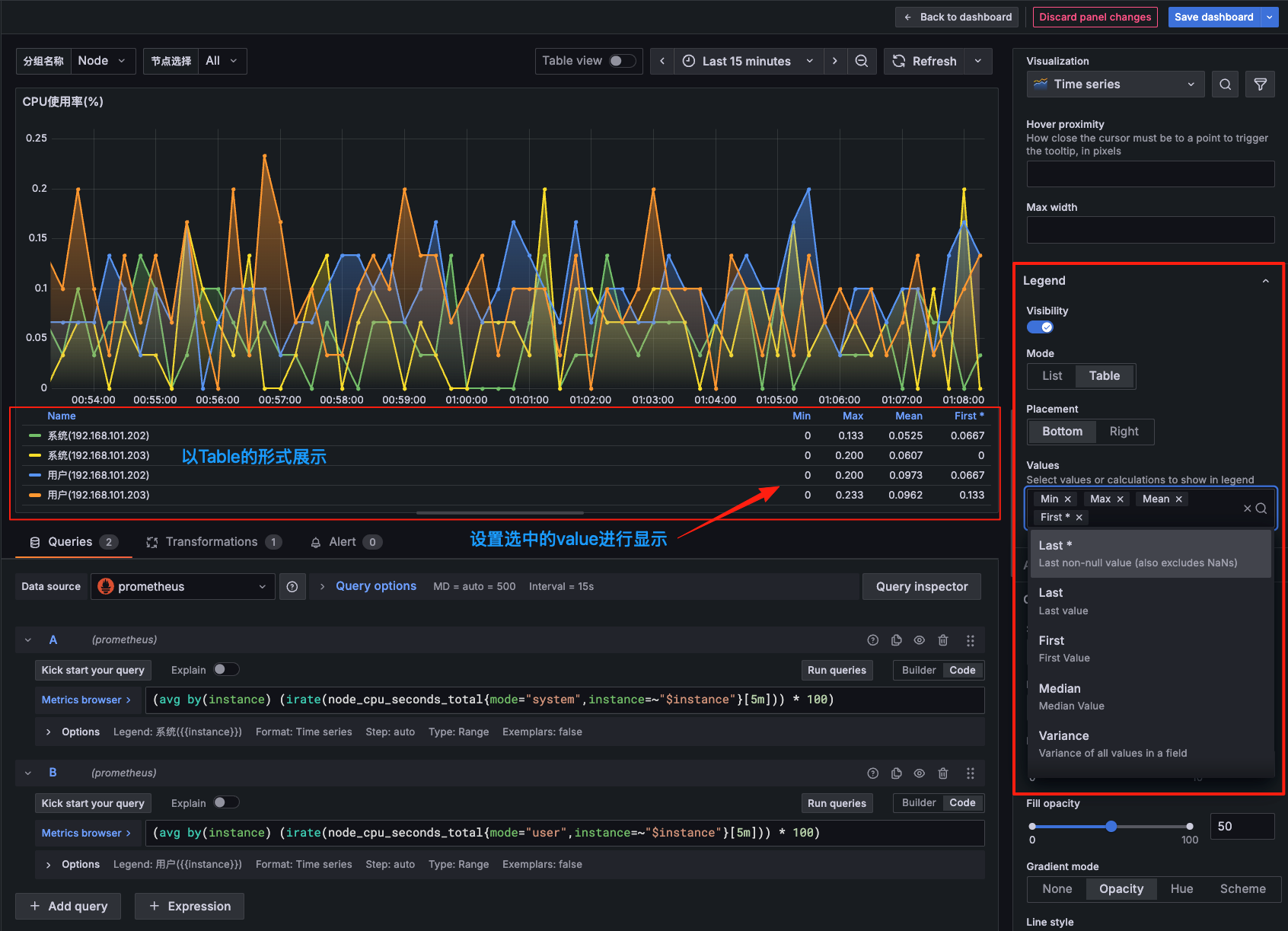The image size is (1288, 931).
Task: Refresh the dashboard data
Action: tap(925, 61)
